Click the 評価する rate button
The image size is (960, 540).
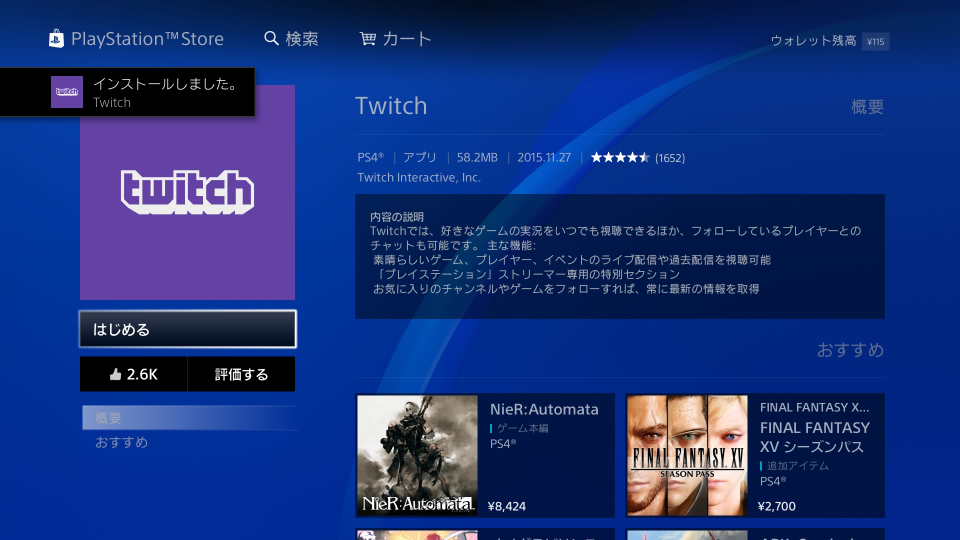[x=241, y=374]
